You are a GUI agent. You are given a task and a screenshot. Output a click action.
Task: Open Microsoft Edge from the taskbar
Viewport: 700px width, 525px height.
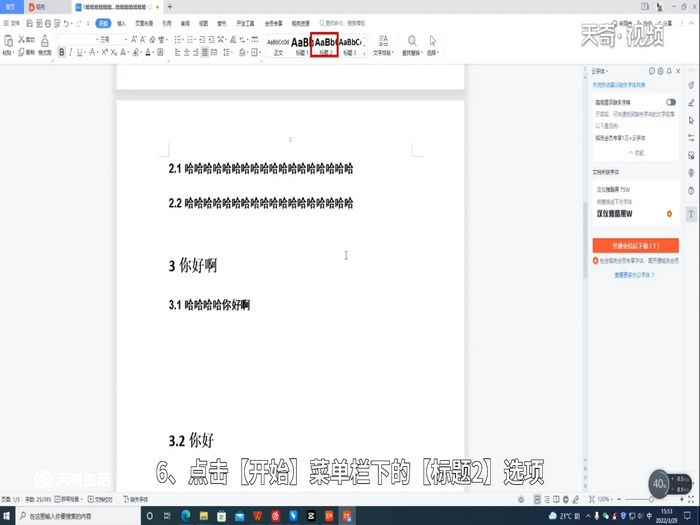tap(186, 516)
